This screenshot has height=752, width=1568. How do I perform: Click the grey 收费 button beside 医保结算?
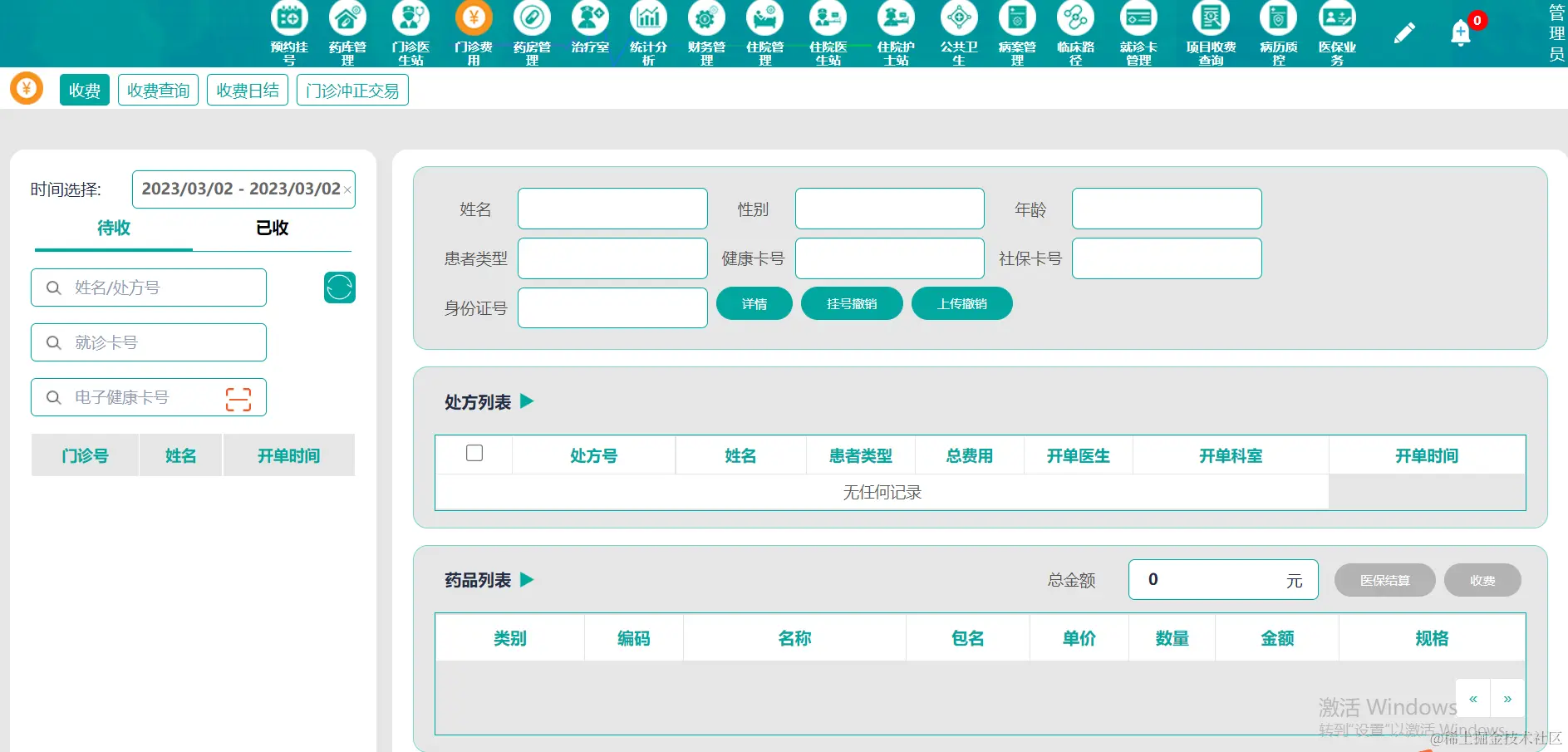1482,580
